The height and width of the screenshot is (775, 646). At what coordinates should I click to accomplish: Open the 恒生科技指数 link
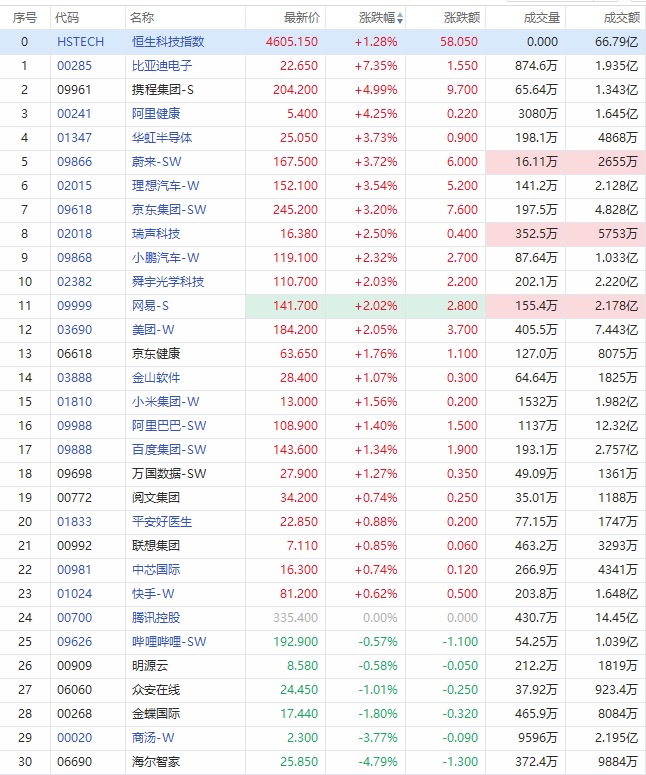[x=168, y=42]
